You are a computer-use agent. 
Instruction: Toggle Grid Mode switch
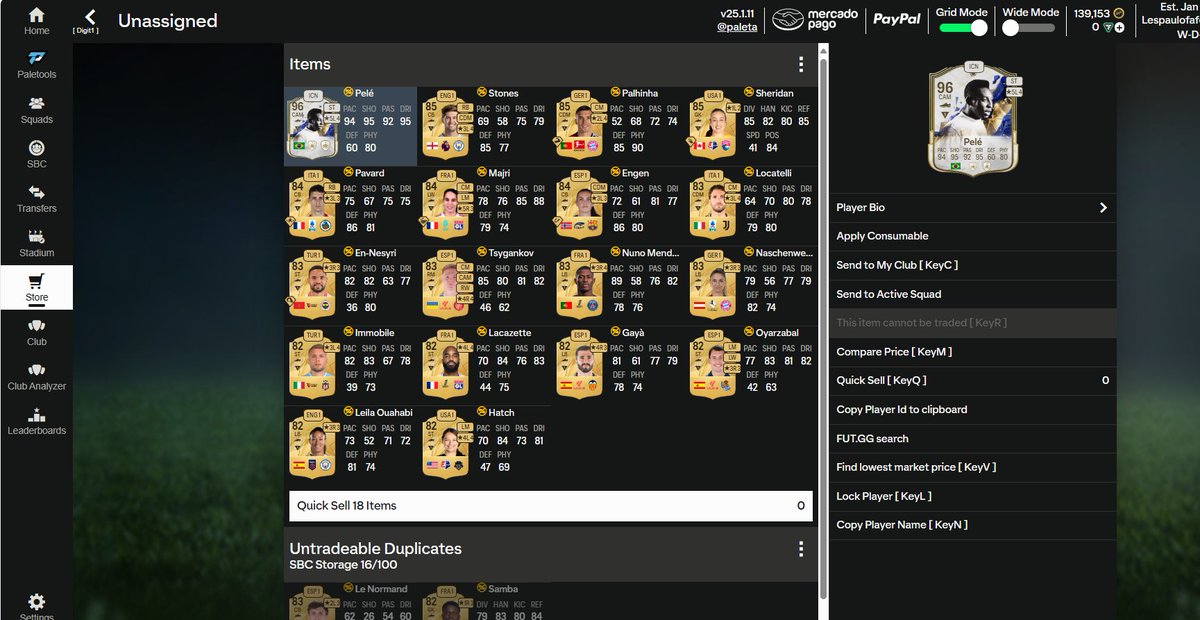click(963, 28)
